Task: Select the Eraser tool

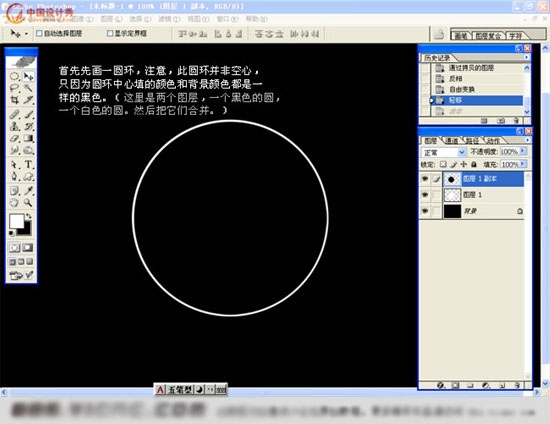Action: point(14,138)
